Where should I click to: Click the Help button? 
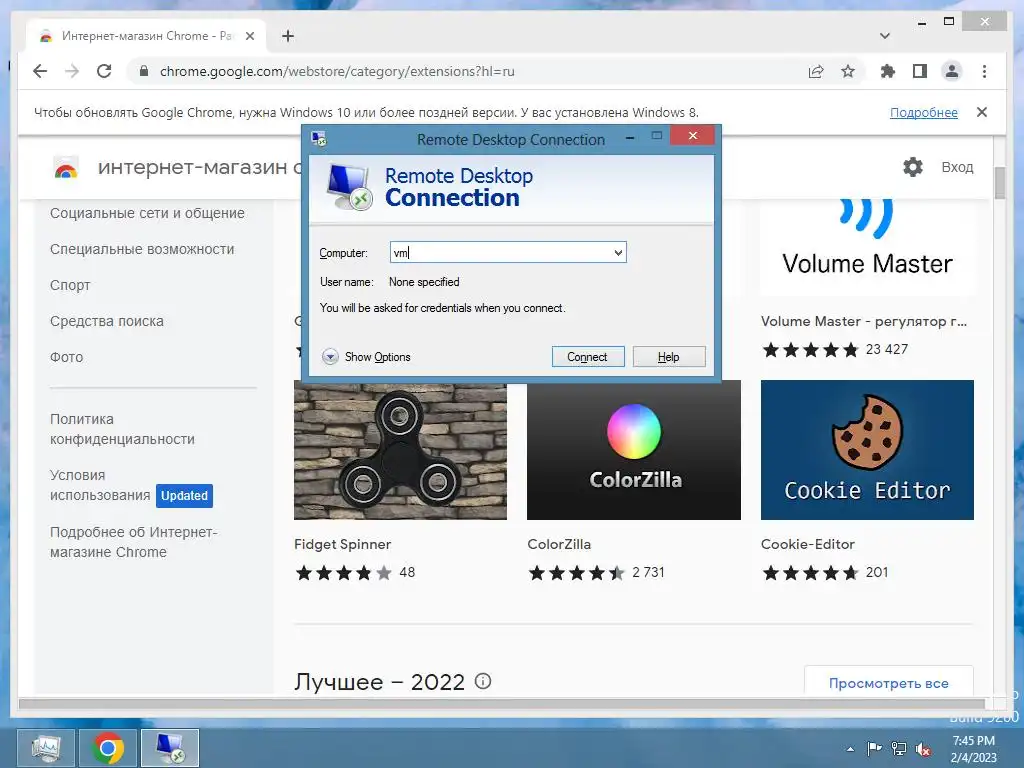[x=669, y=357]
